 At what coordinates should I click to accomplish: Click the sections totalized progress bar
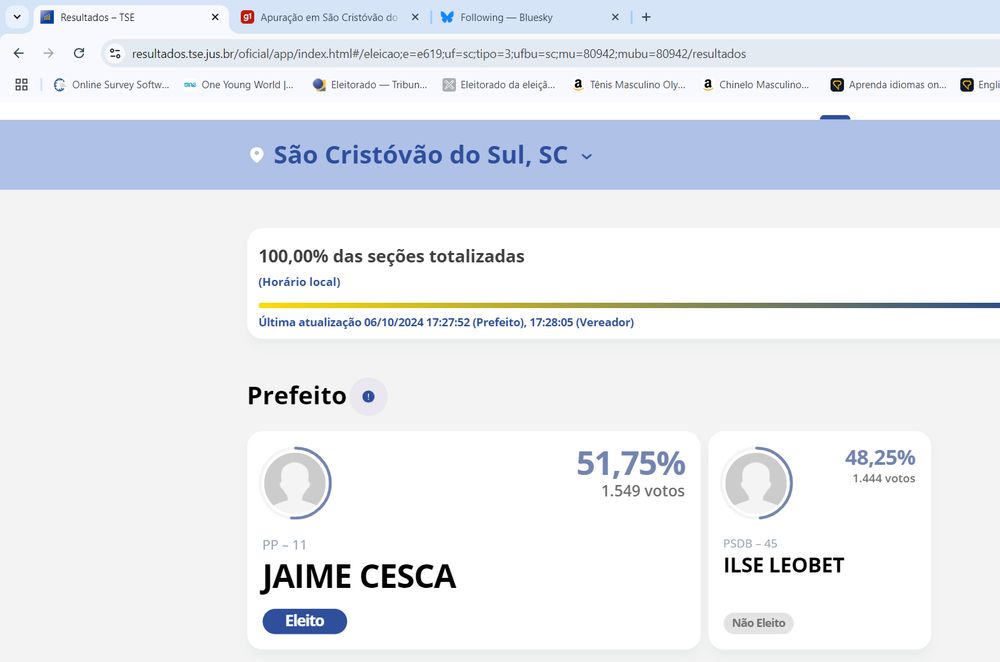(x=629, y=305)
